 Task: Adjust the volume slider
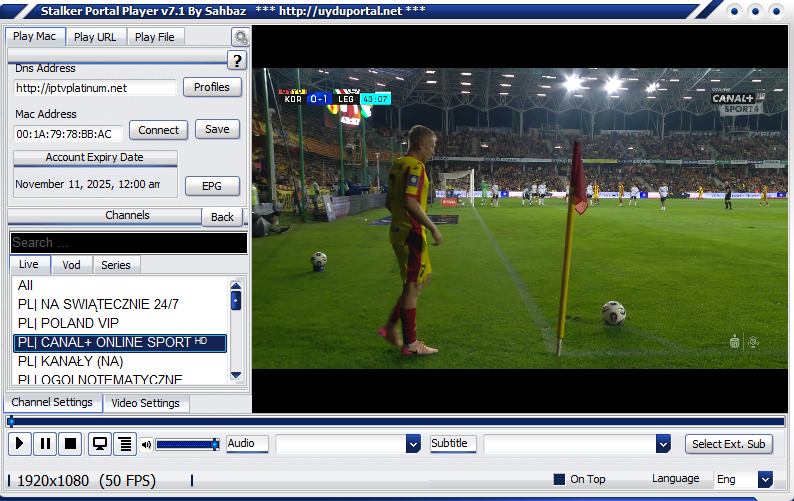187,444
